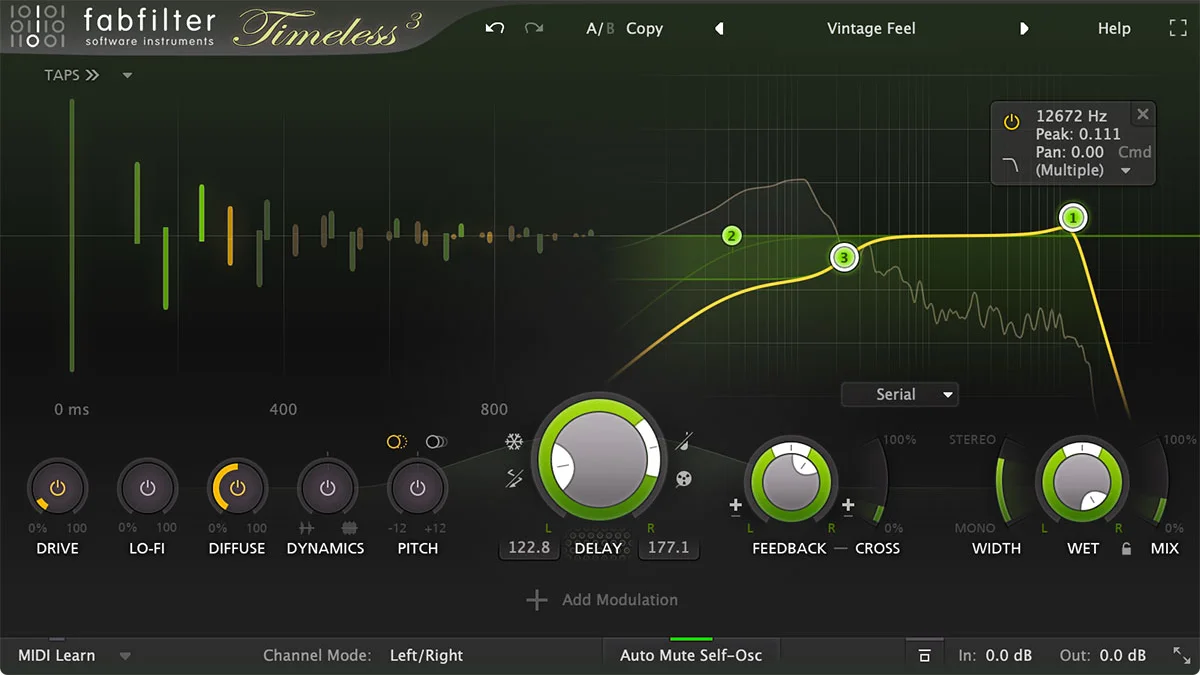The height and width of the screenshot is (675, 1200).
Task: Switch to the B preset slot
Action: (611, 28)
